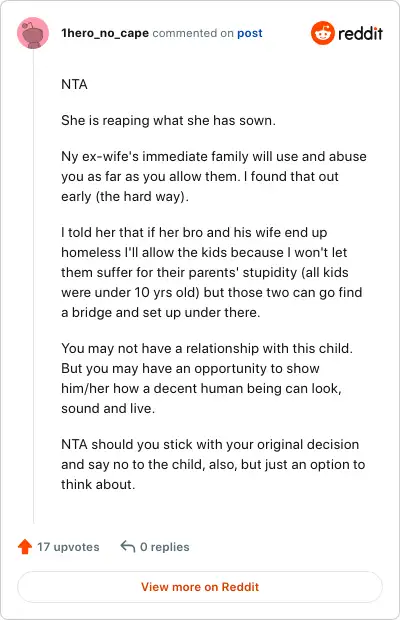The height and width of the screenshot is (620, 400).
Task: Open the 1hero_no_cape Snoo avatar
Action: [x=33, y=33]
